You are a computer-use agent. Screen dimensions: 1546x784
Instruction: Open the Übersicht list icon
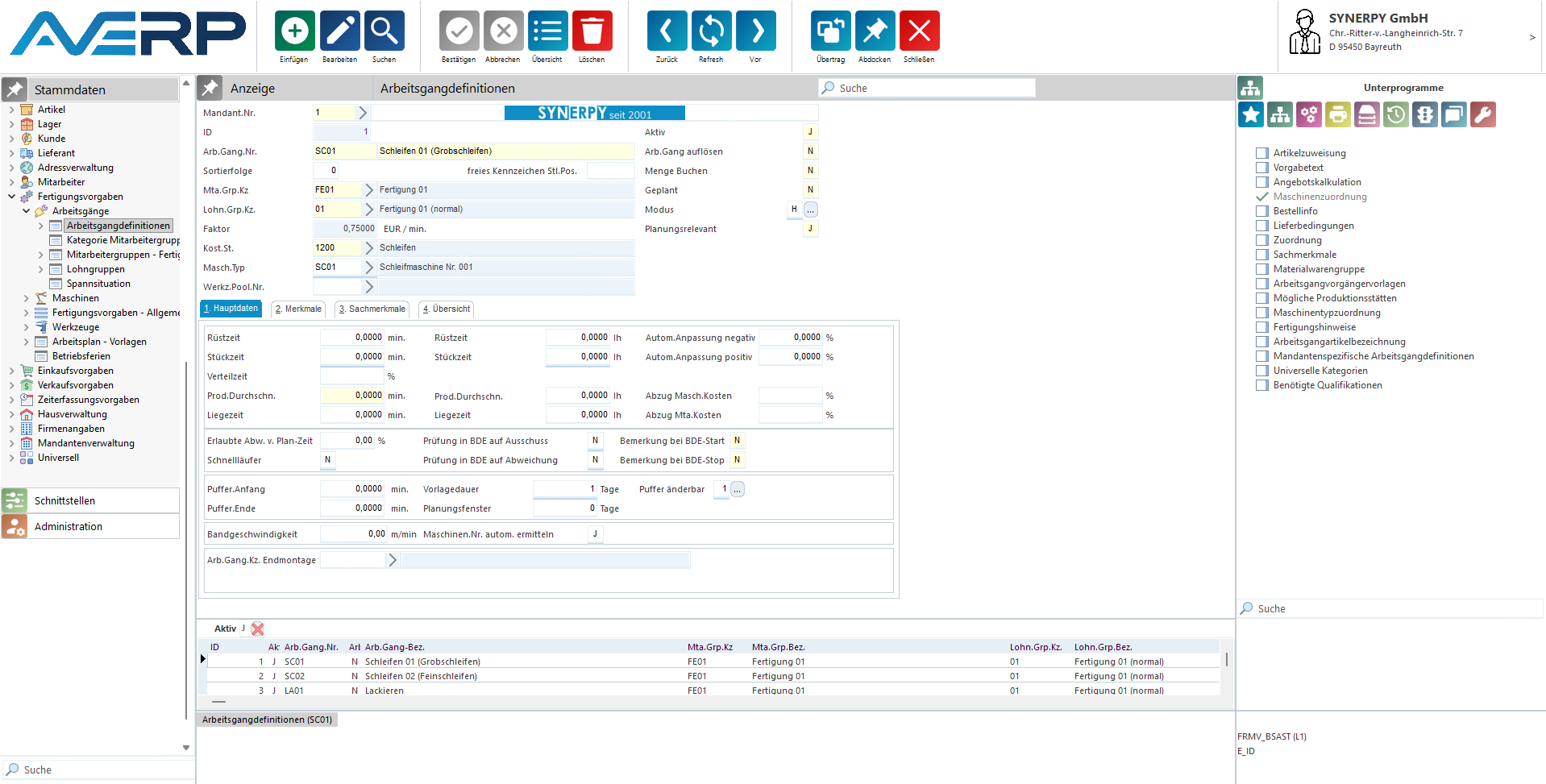point(547,31)
